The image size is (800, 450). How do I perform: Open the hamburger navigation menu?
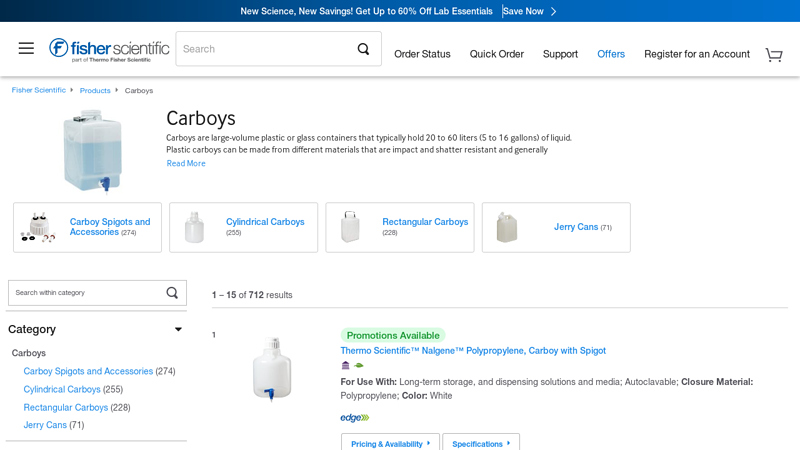[26, 48]
